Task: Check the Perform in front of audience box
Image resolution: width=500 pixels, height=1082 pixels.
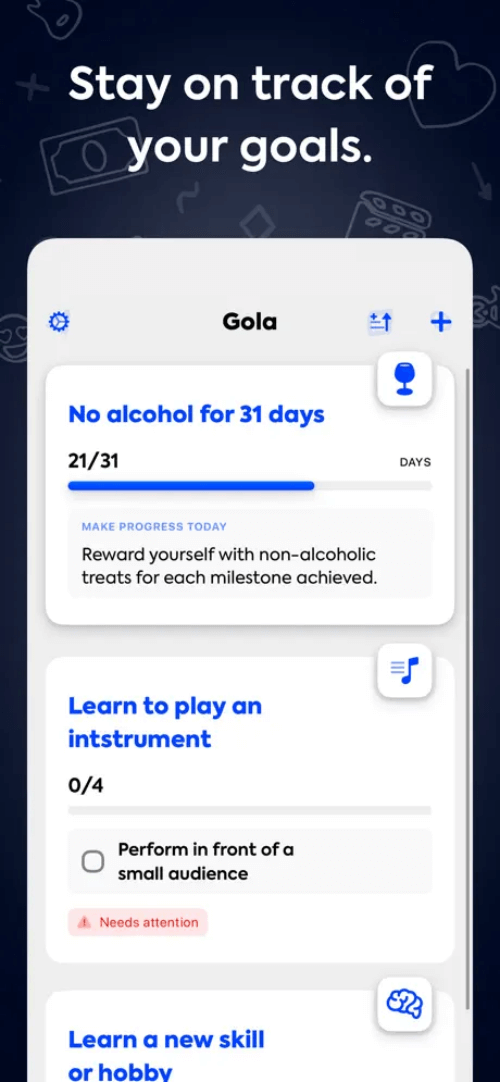Action: pos(93,861)
